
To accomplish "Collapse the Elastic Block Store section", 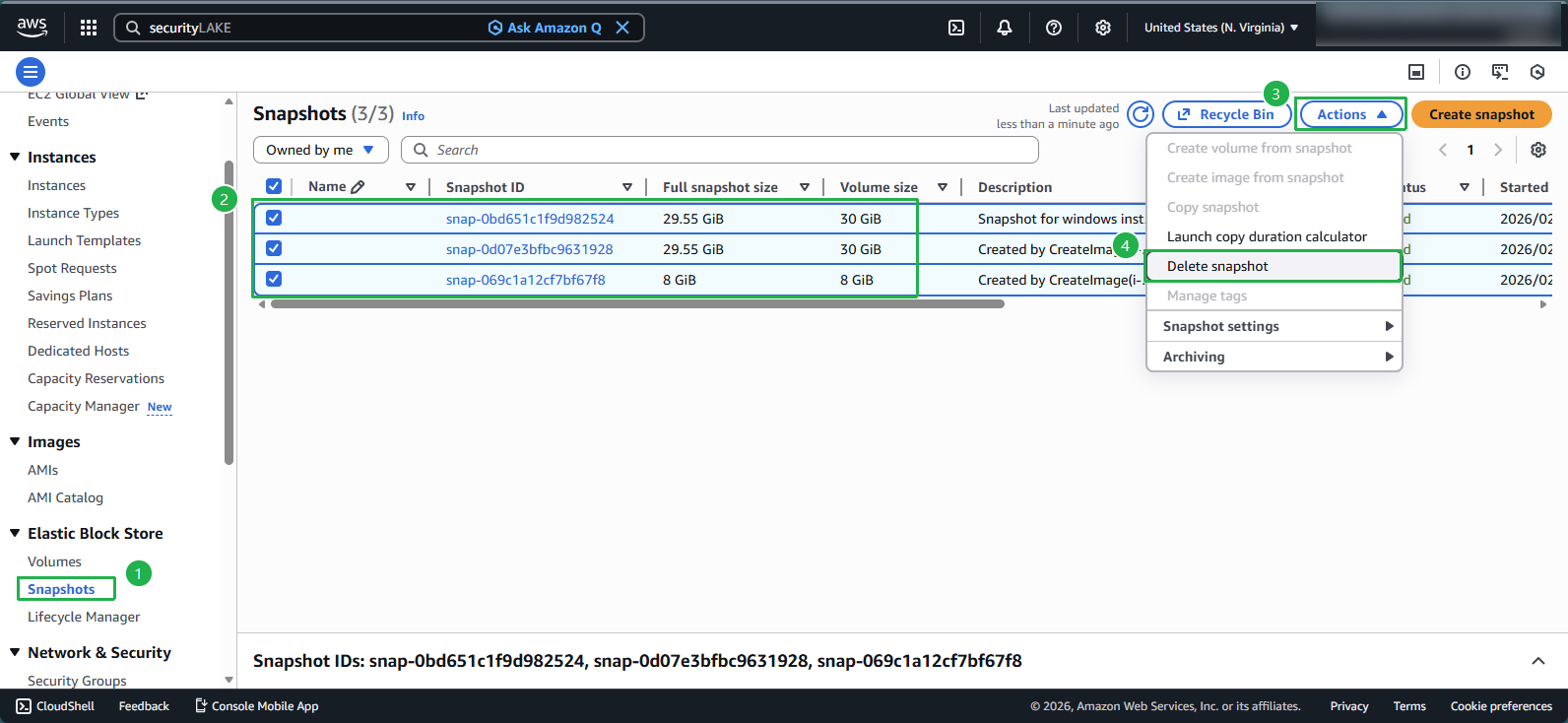I will 15,533.
